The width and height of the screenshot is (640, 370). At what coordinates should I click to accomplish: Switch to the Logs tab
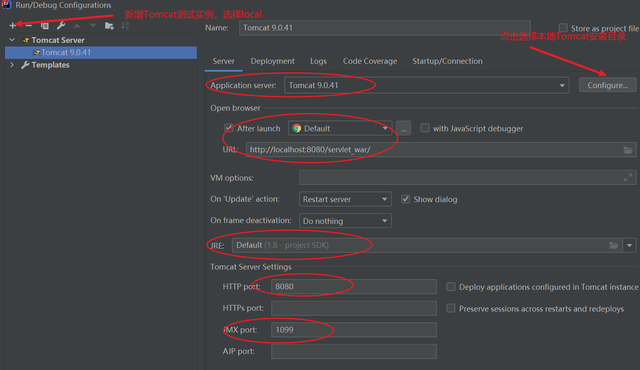pyautogui.click(x=318, y=61)
